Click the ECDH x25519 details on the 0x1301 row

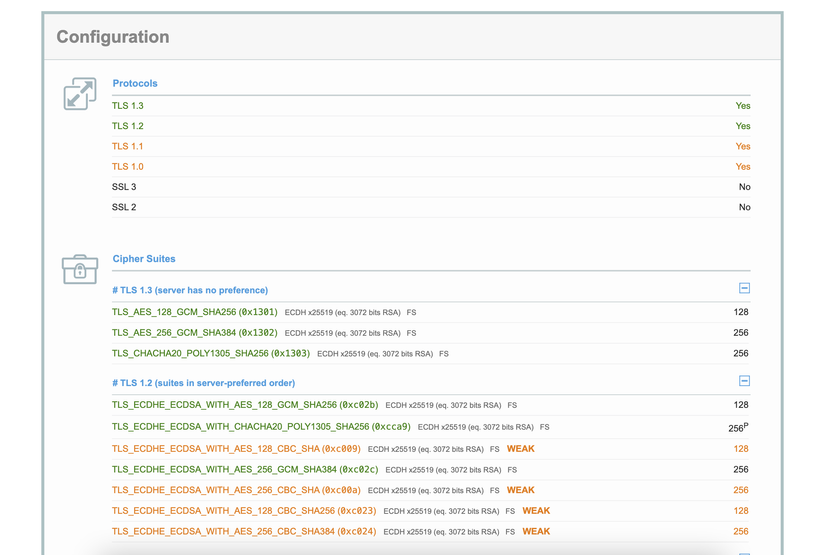(x=343, y=312)
